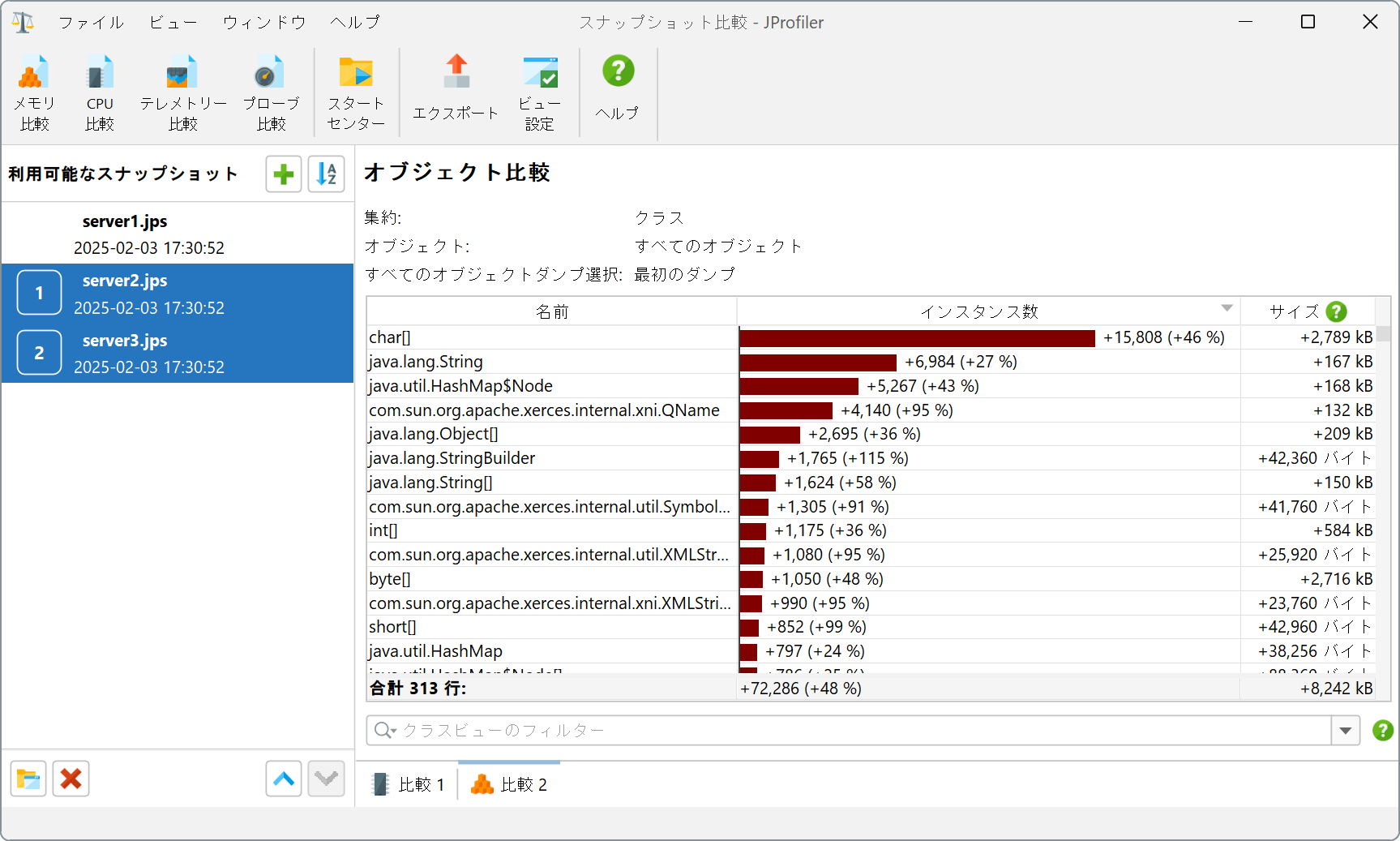
Task: Click the CPU比較 toolbar icon
Action: coord(100,92)
